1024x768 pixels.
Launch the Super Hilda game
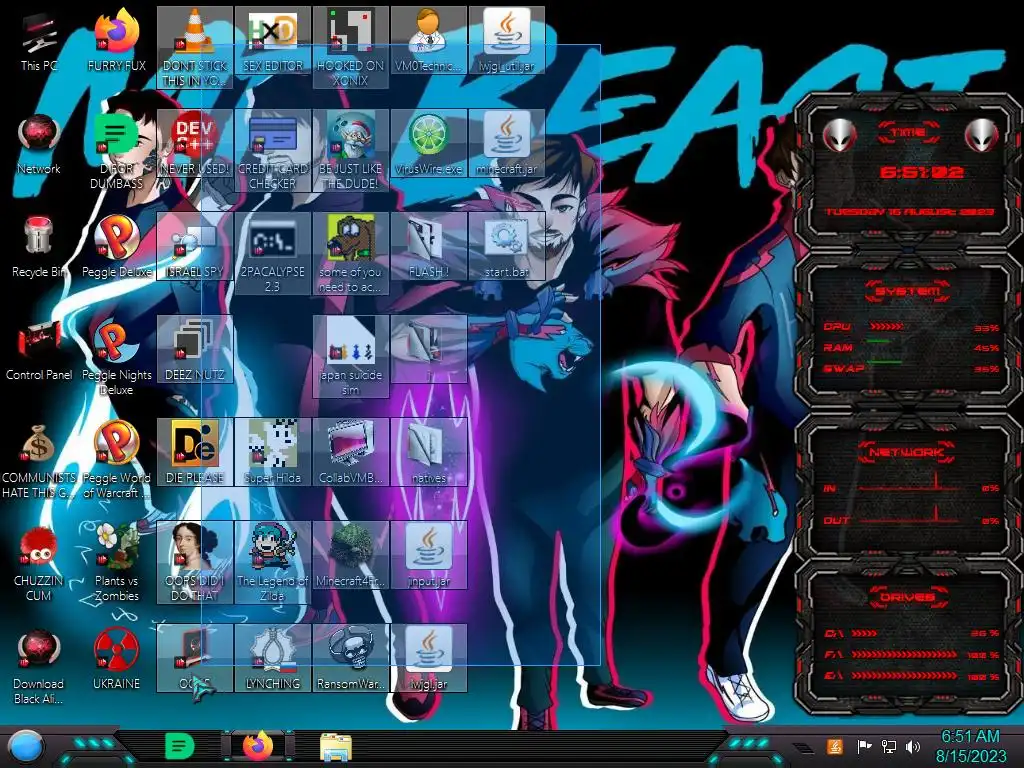click(272, 453)
